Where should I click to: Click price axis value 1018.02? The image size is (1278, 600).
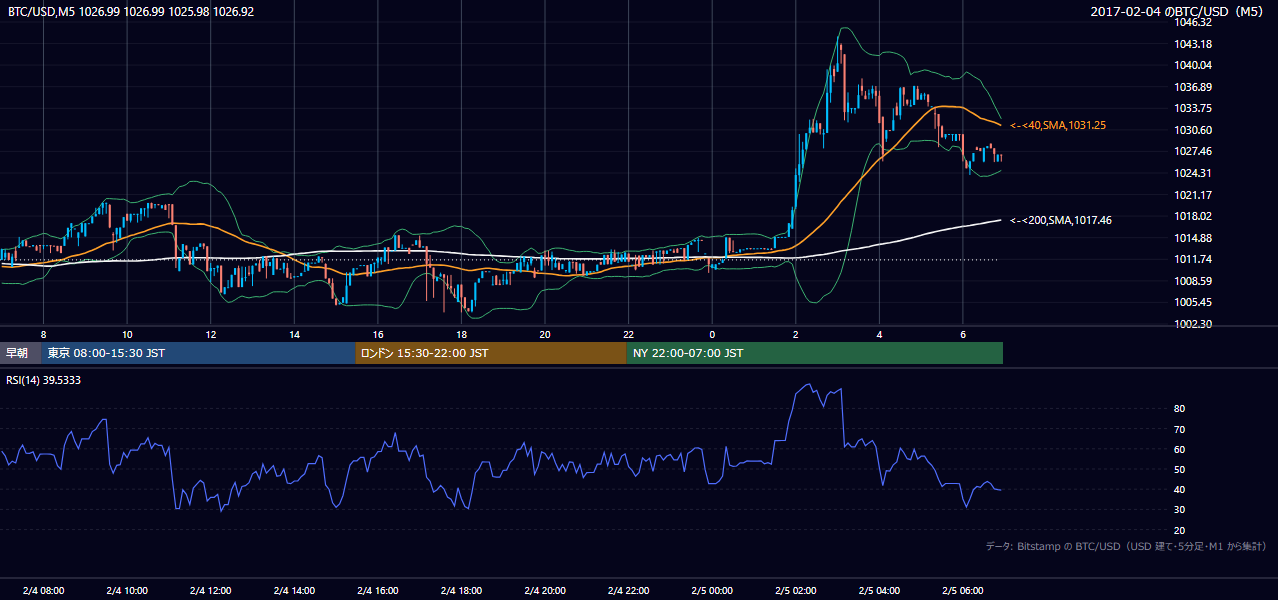(1194, 216)
